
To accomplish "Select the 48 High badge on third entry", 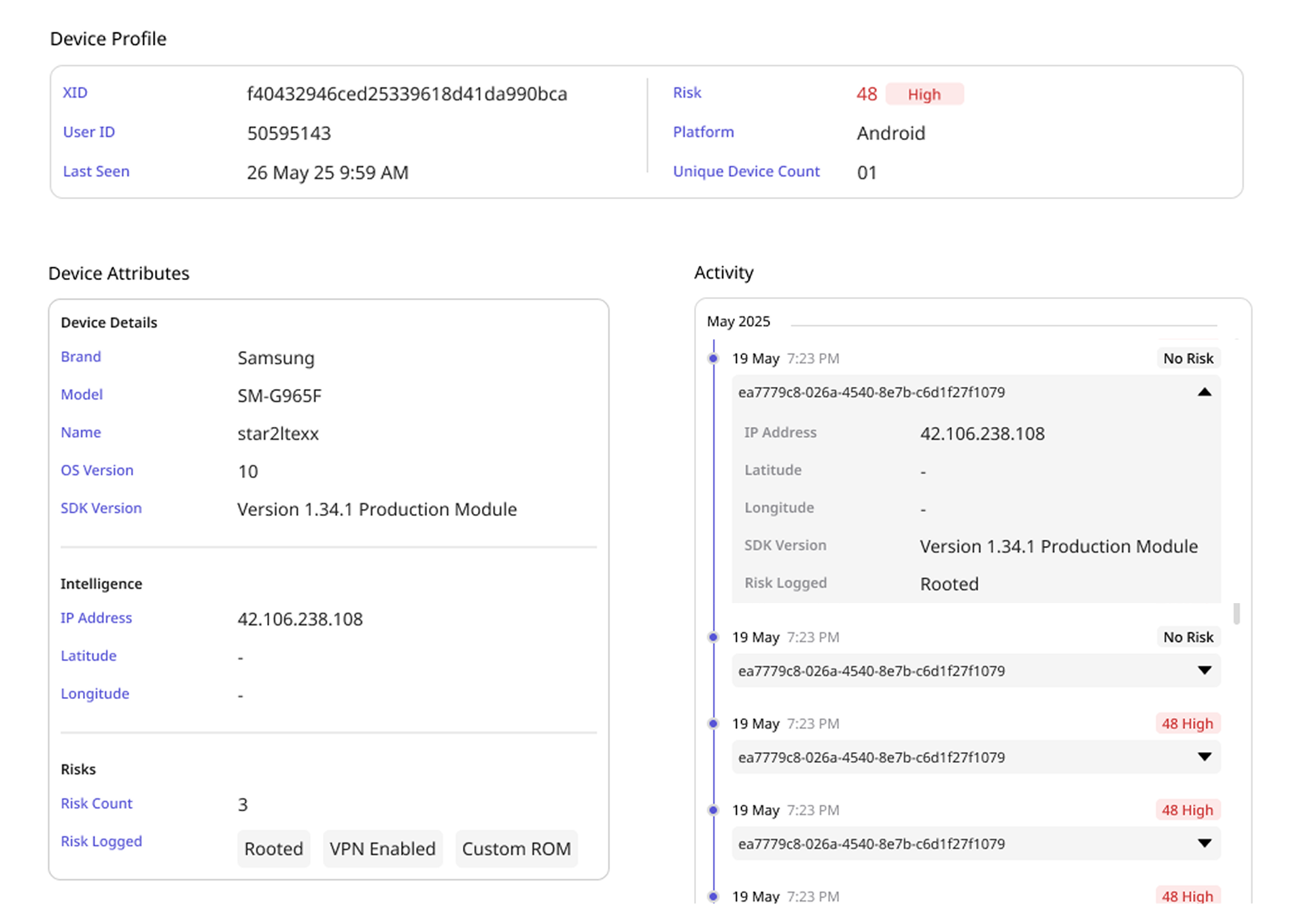I will point(1187,723).
